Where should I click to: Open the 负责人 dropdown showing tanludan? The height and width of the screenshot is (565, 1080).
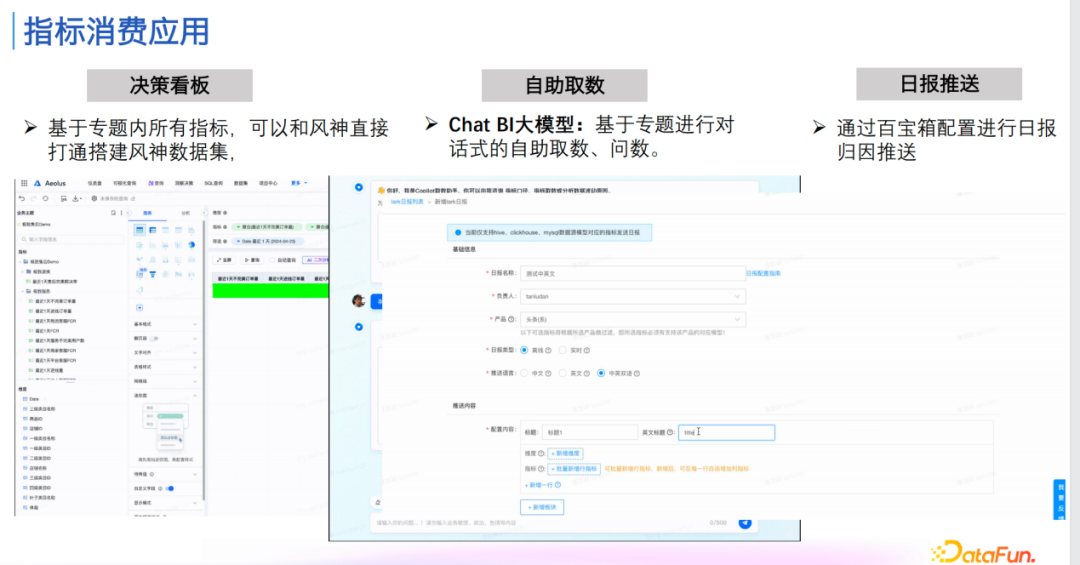632,296
